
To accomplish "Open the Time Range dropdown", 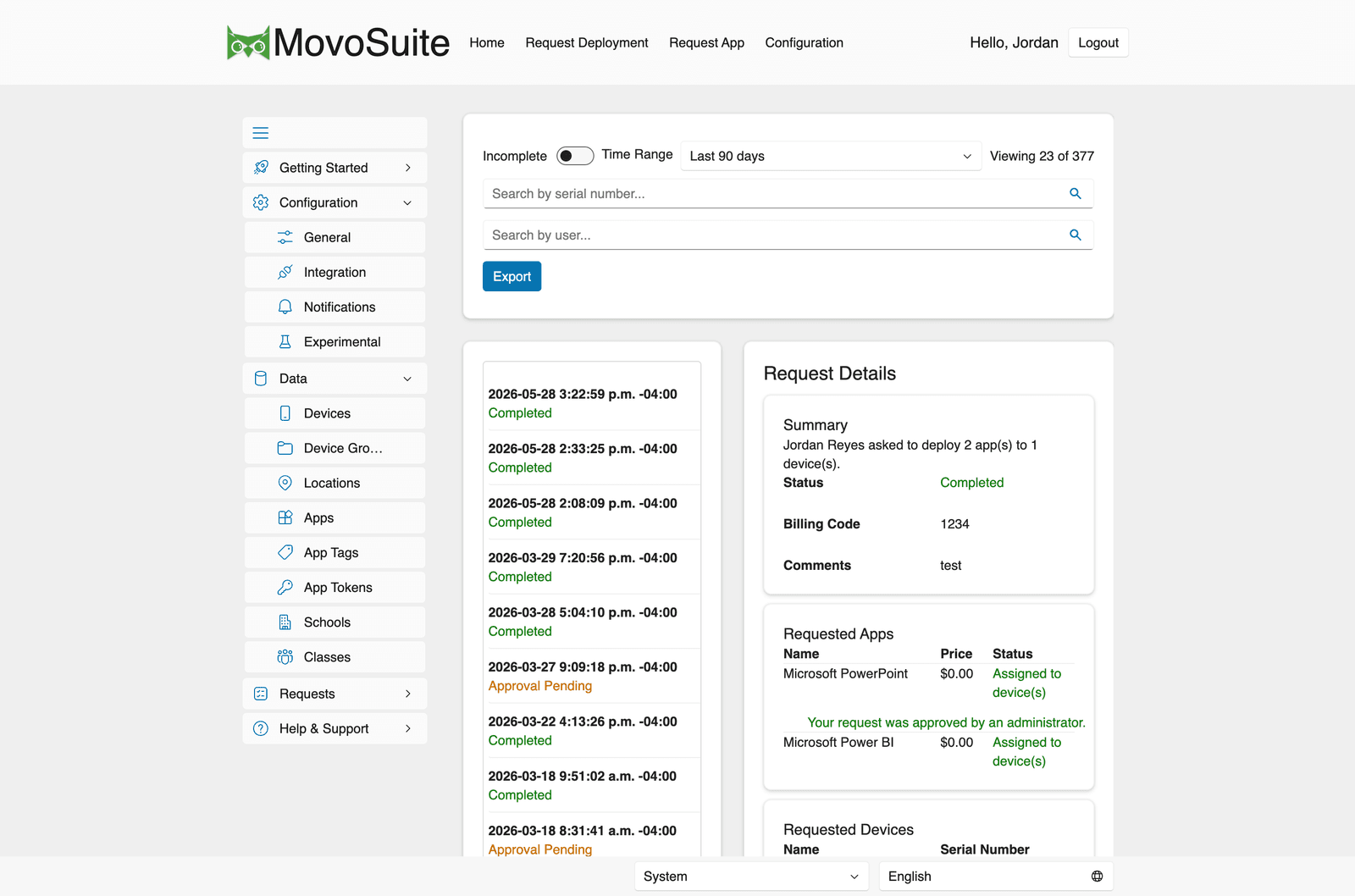I will point(831,156).
